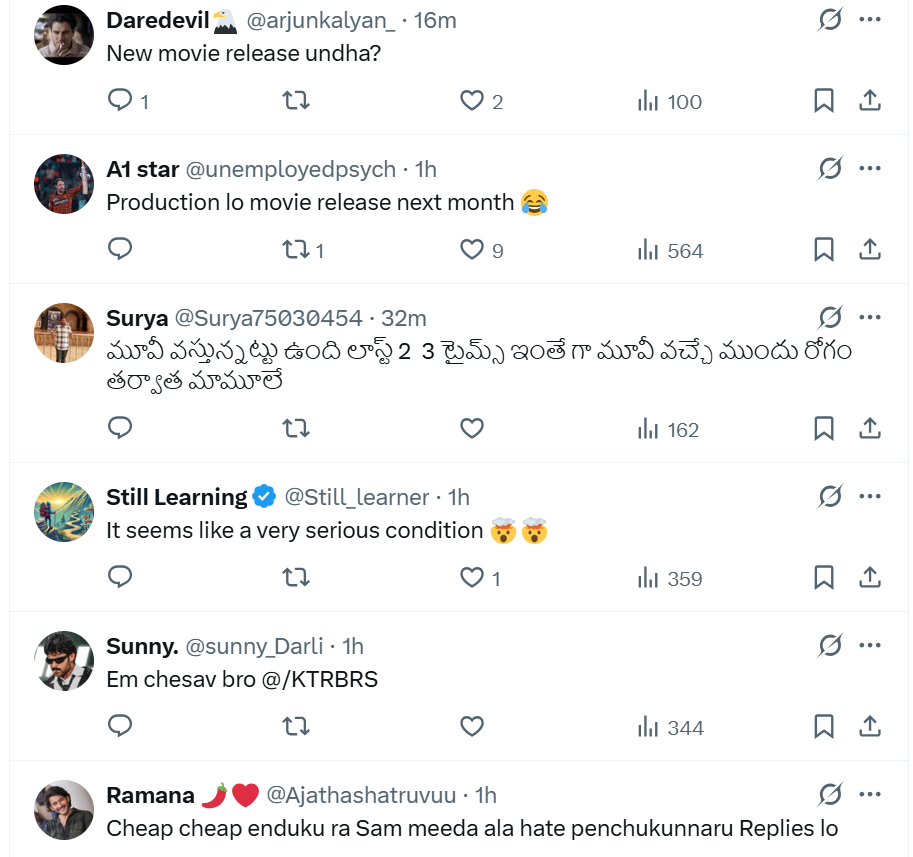
Task: Open Grok explain on Still Learning's tweet
Action: (x=830, y=497)
